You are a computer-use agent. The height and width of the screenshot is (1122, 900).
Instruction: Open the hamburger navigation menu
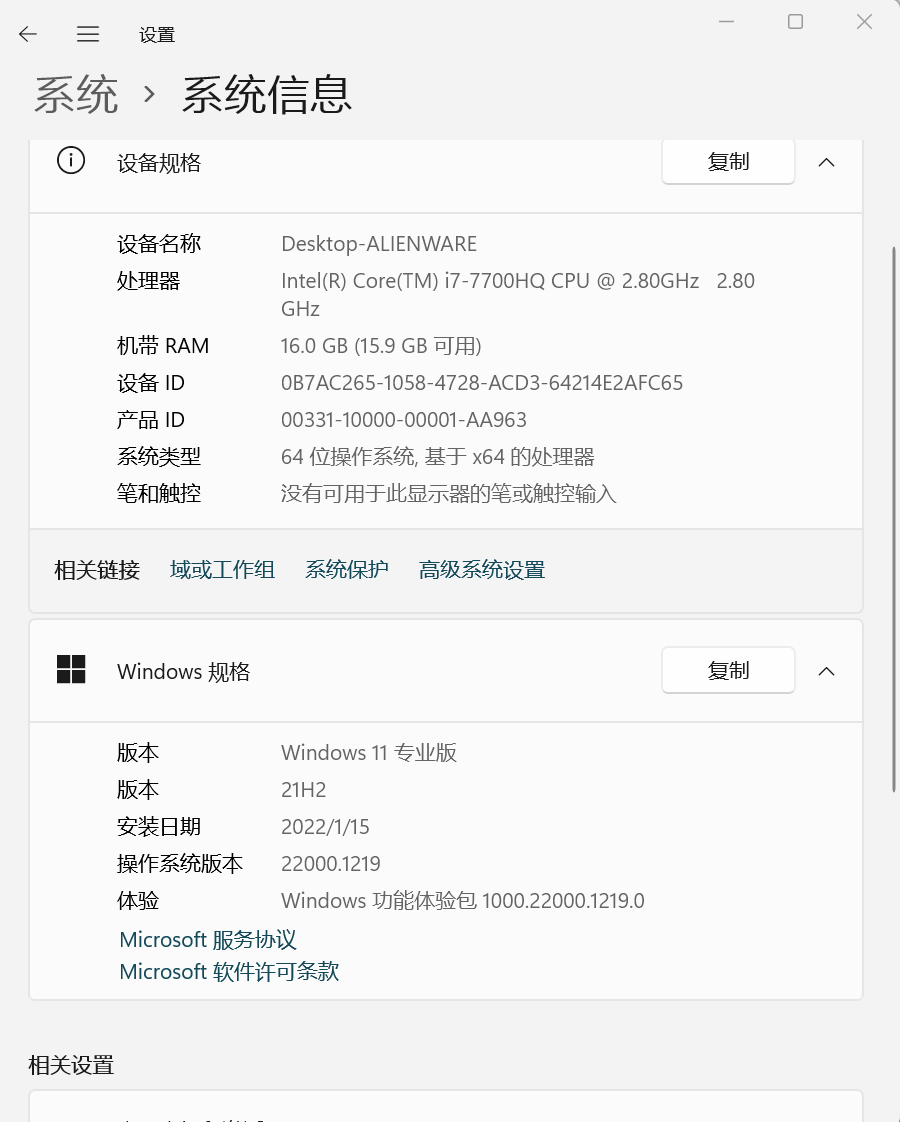pos(88,34)
